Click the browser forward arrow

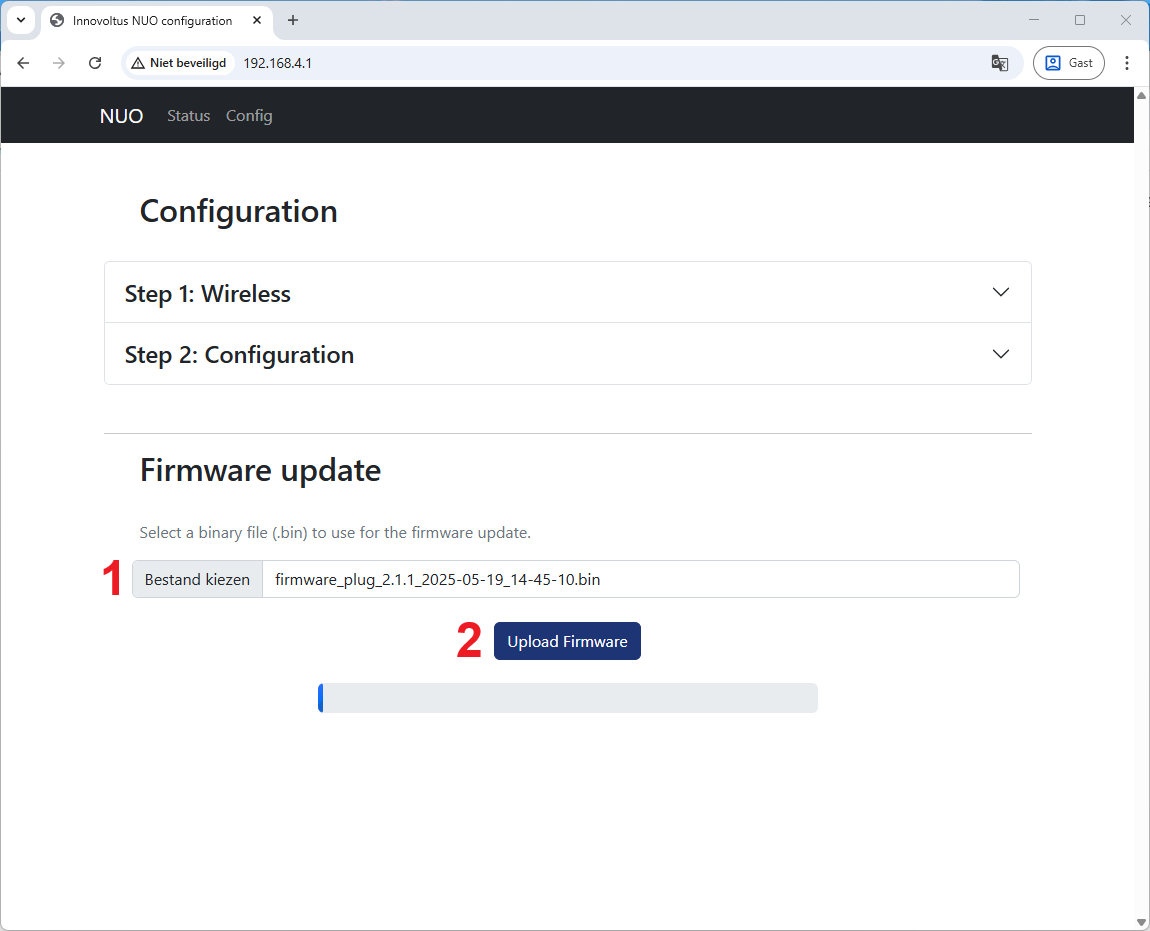tap(59, 63)
